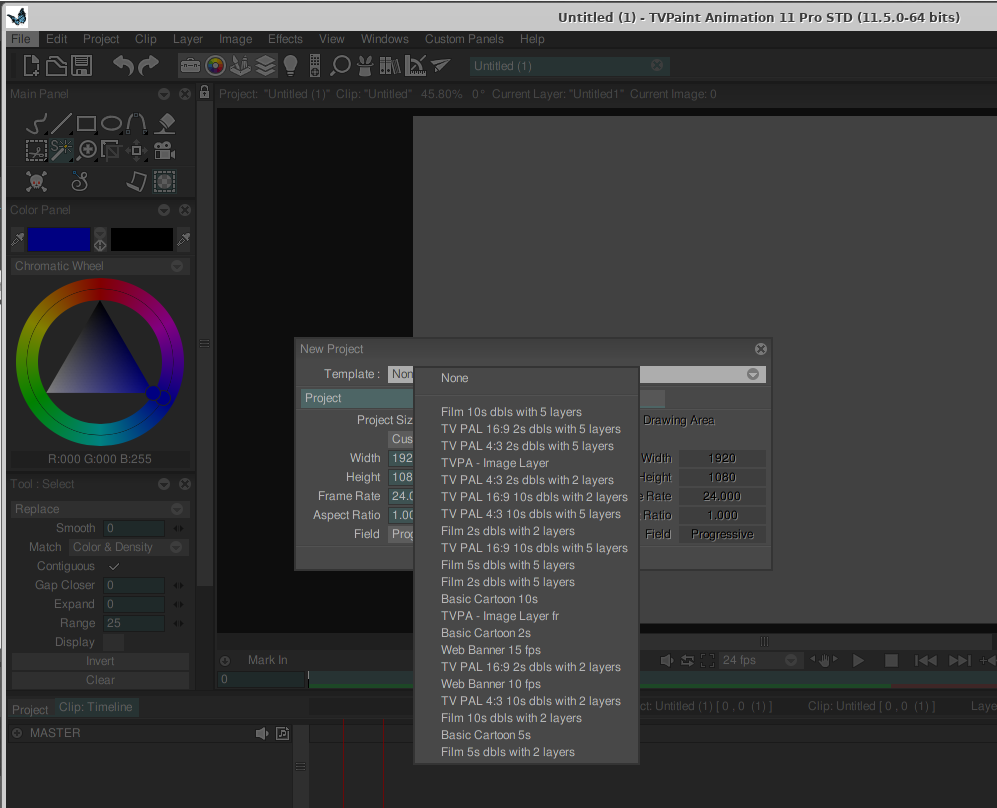Select the crop tool in Main Panel

(x=111, y=151)
